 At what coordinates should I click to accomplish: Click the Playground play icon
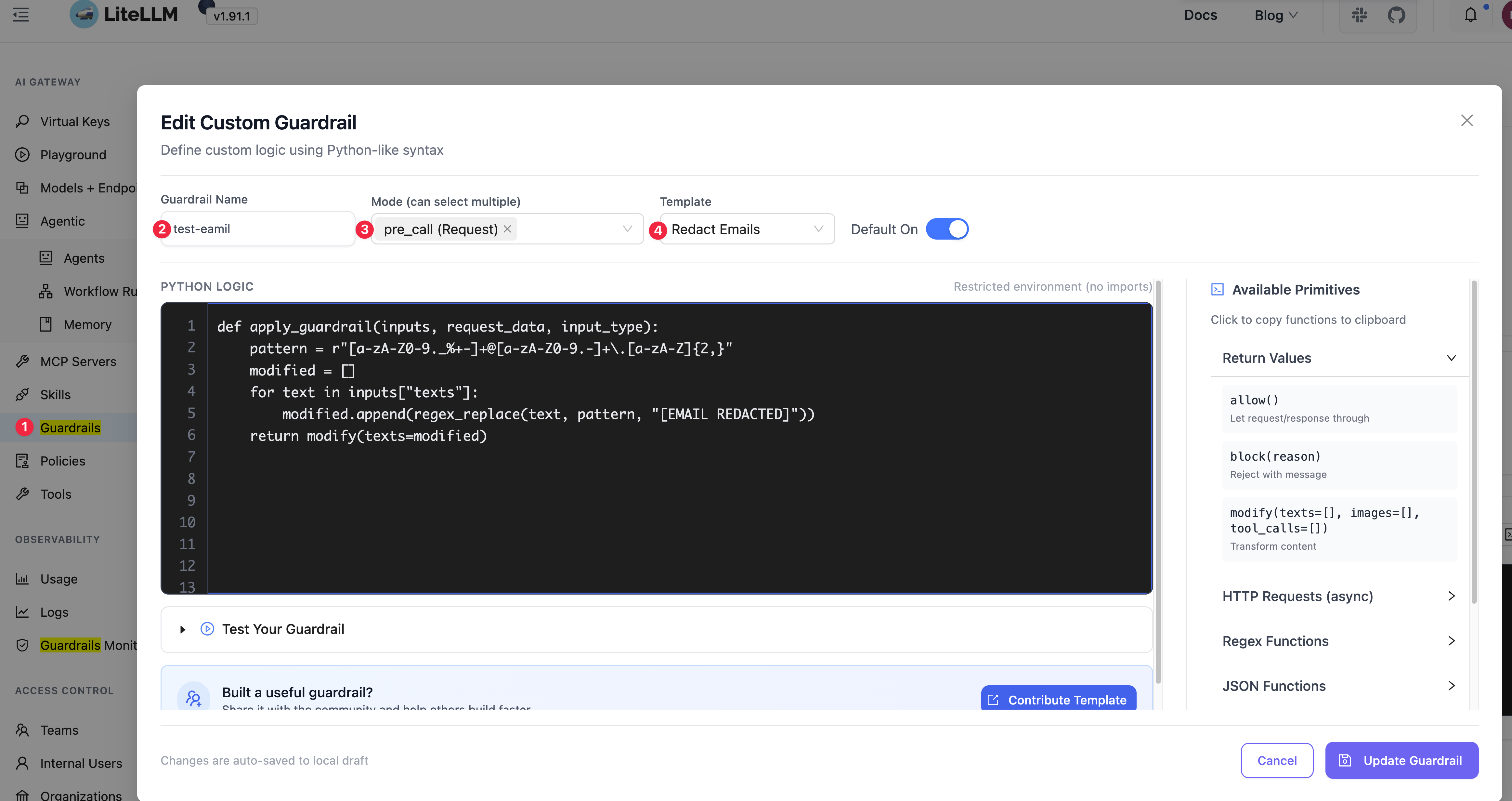[x=22, y=154]
